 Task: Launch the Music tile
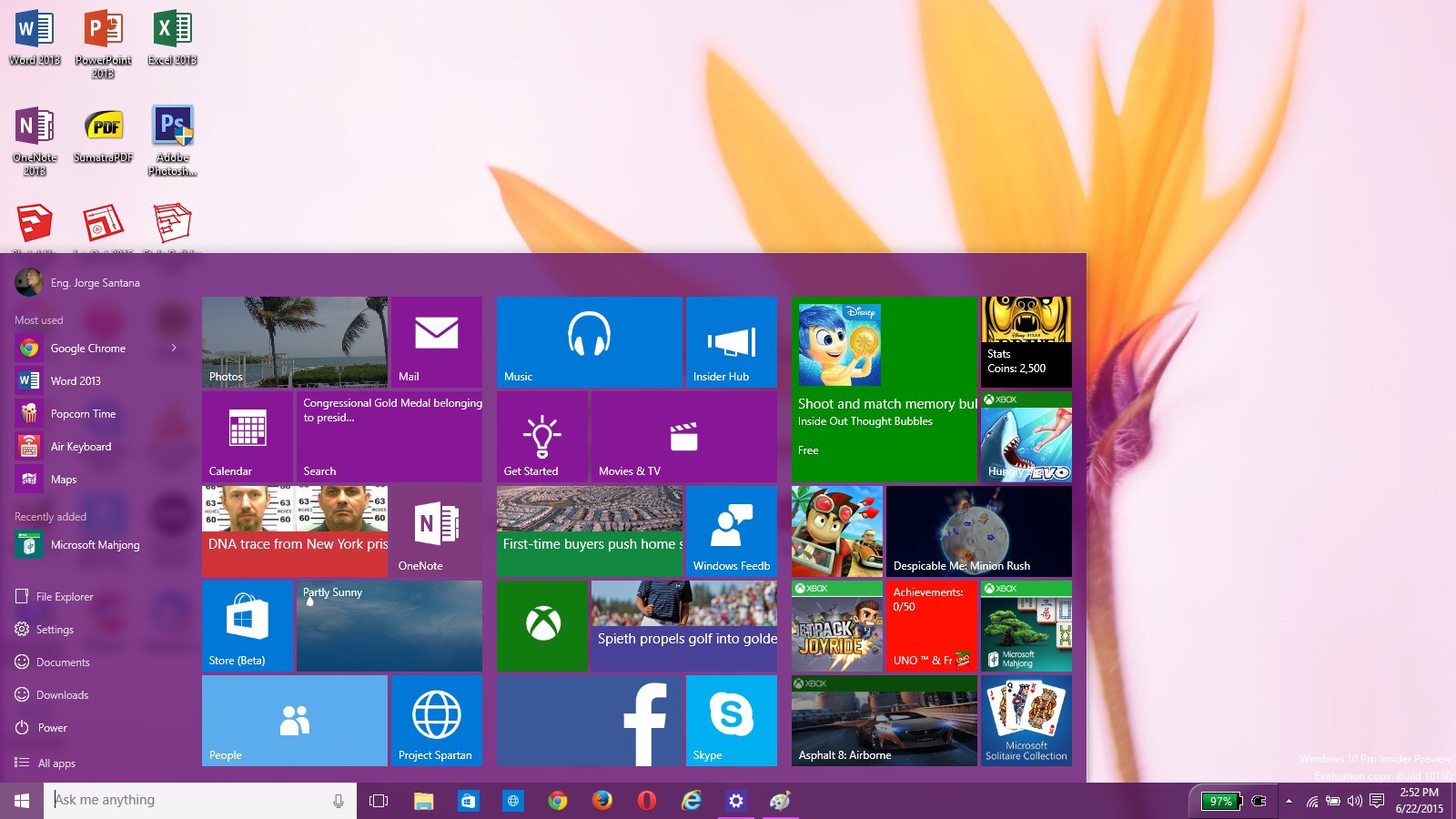pyautogui.click(x=590, y=342)
